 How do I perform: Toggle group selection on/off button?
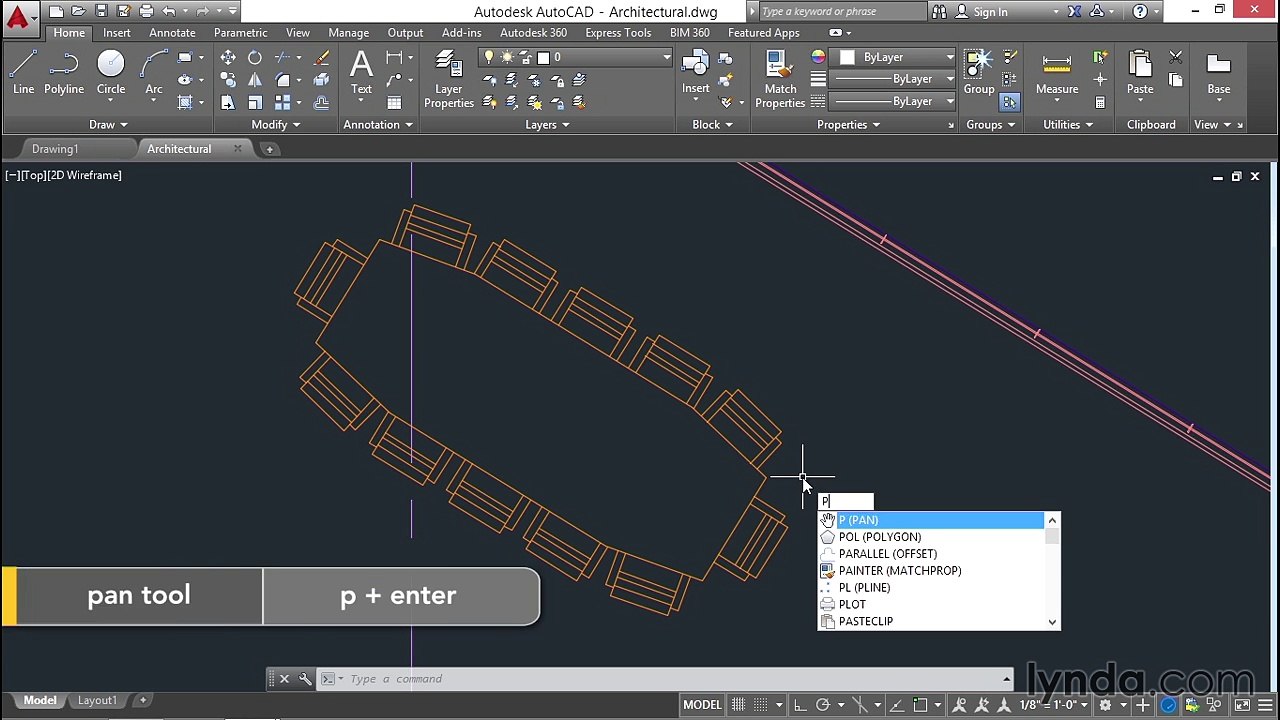pos(1009,102)
